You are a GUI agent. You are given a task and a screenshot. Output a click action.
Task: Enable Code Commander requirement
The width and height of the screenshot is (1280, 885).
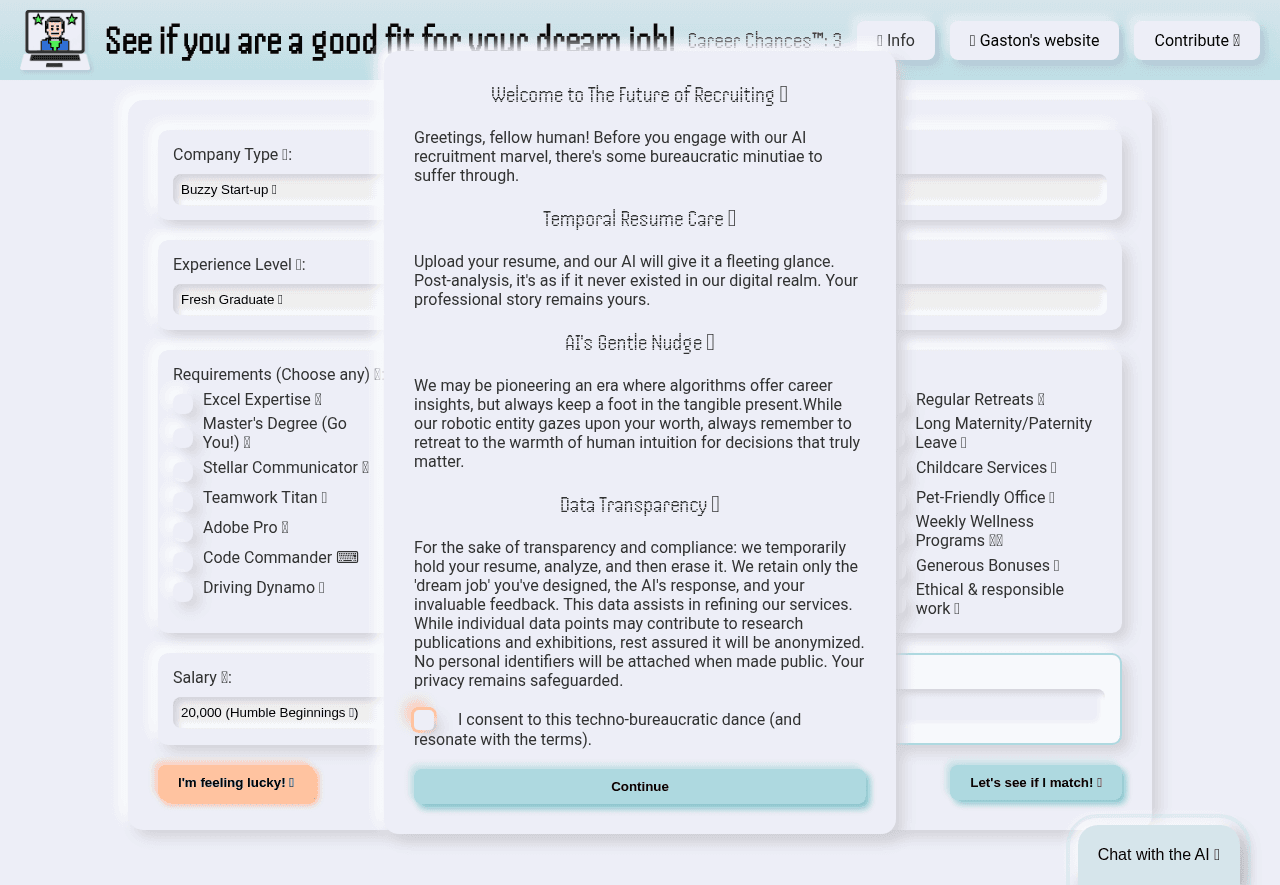pos(182,559)
